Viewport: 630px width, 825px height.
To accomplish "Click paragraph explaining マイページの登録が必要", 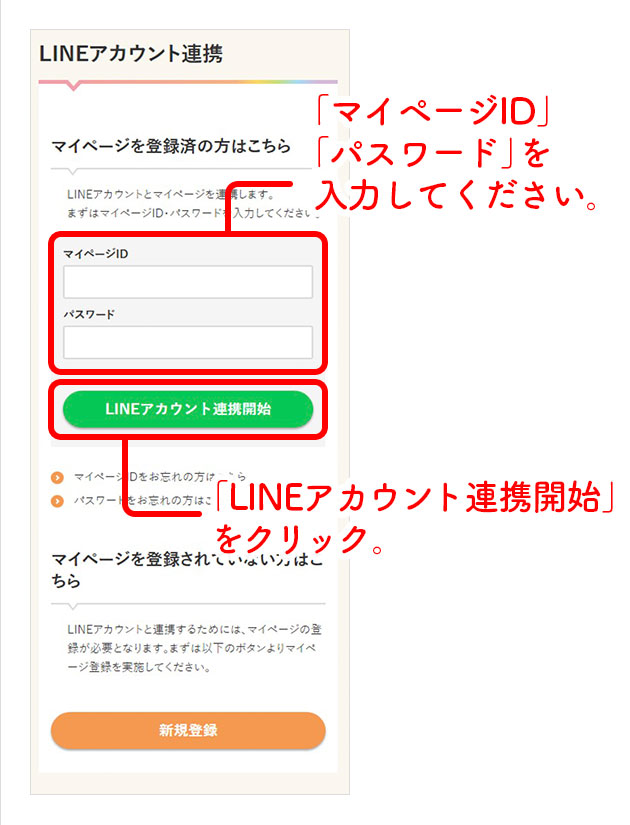I will 194,648.
